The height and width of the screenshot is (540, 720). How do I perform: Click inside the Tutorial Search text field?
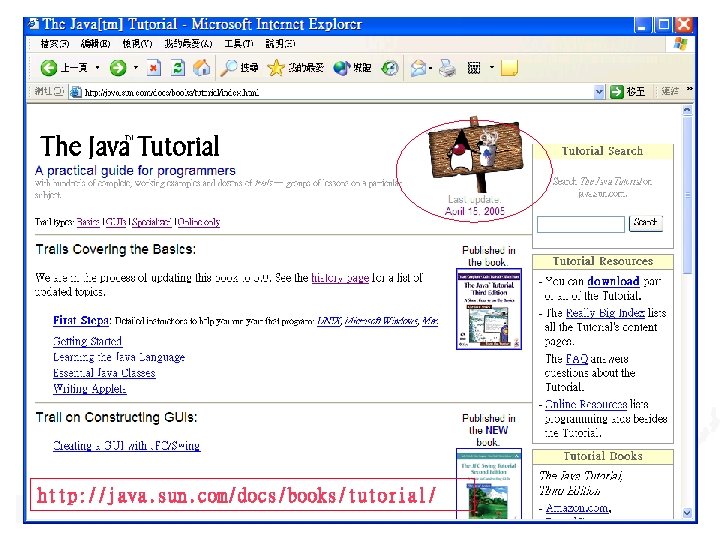tap(580, 224)
